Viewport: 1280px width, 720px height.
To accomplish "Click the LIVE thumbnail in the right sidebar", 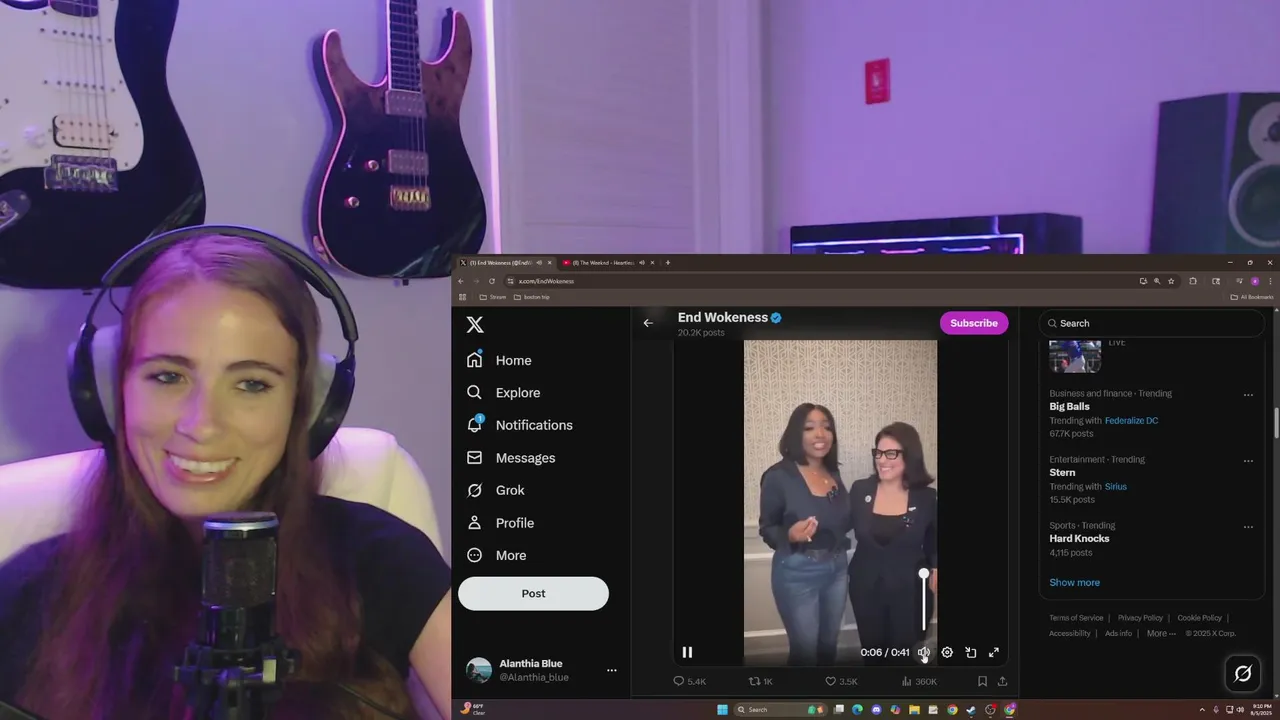I will (1075, 355).
